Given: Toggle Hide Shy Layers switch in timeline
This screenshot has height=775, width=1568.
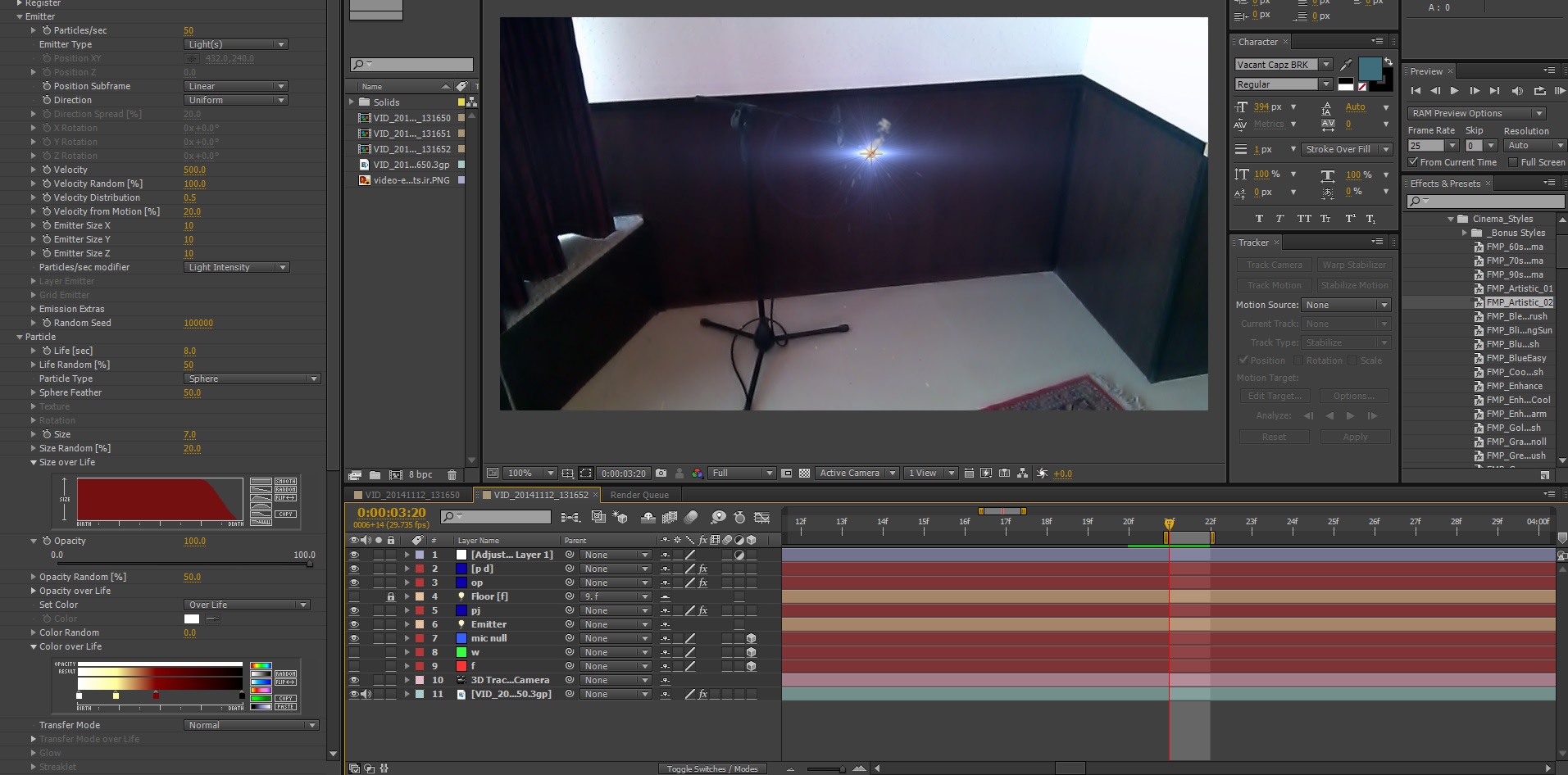Looking at the screenshot, I should point(648,517).
